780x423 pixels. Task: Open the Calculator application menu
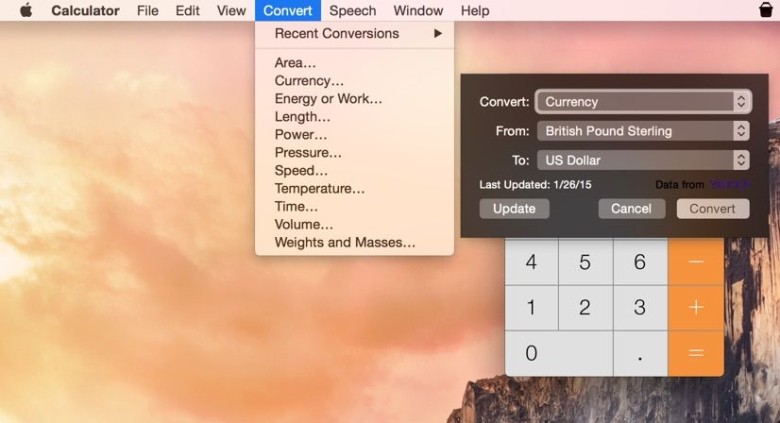(x=85, y=10)
